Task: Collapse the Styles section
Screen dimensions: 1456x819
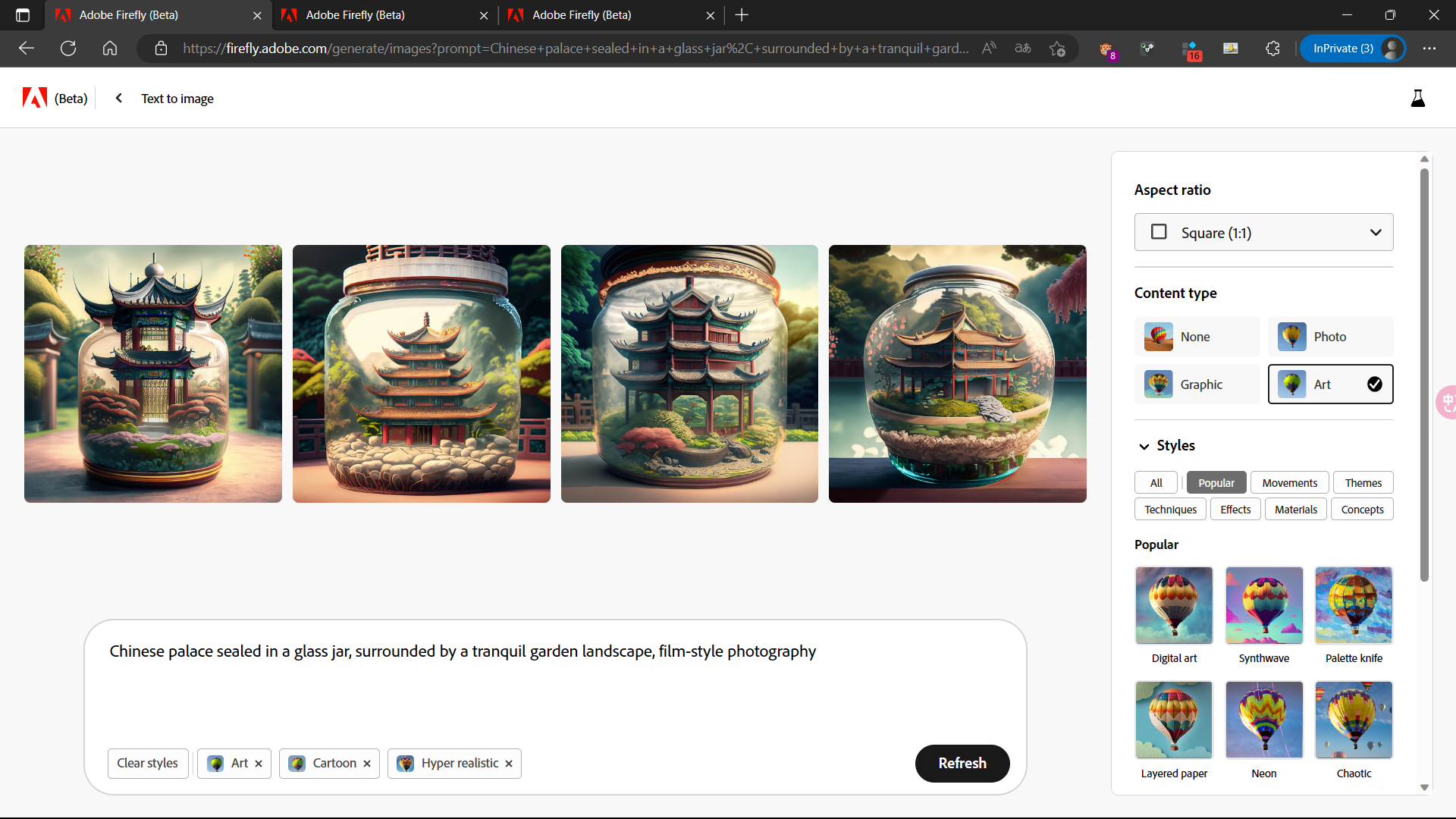Action: (x=1144, y=446)
